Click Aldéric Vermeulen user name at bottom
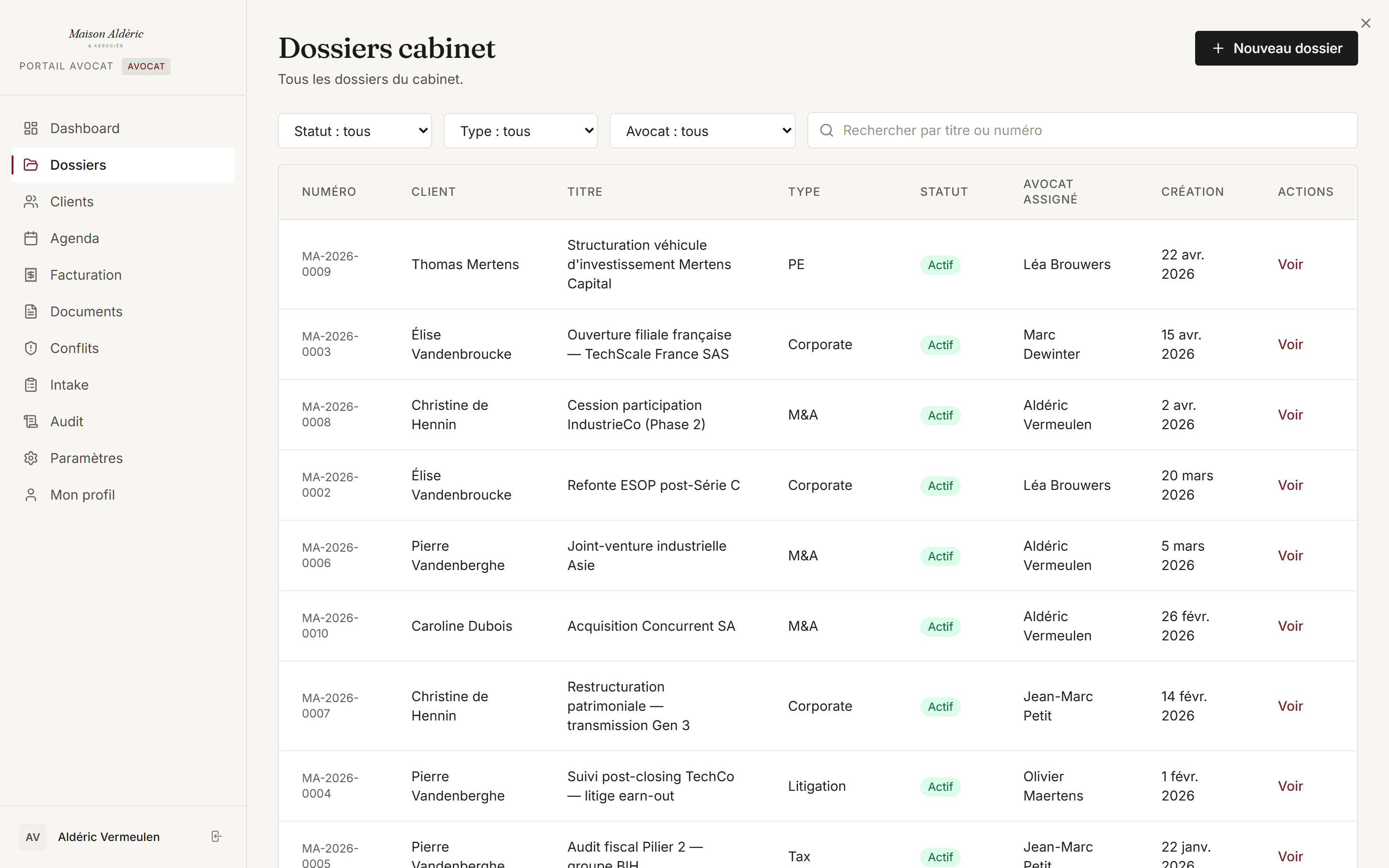Viewport: 1389px width, 868px height. (109, 837)
